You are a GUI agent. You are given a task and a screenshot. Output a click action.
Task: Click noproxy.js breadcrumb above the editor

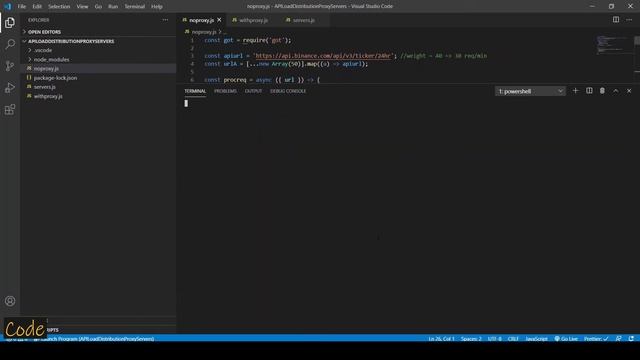coord(203,32)
